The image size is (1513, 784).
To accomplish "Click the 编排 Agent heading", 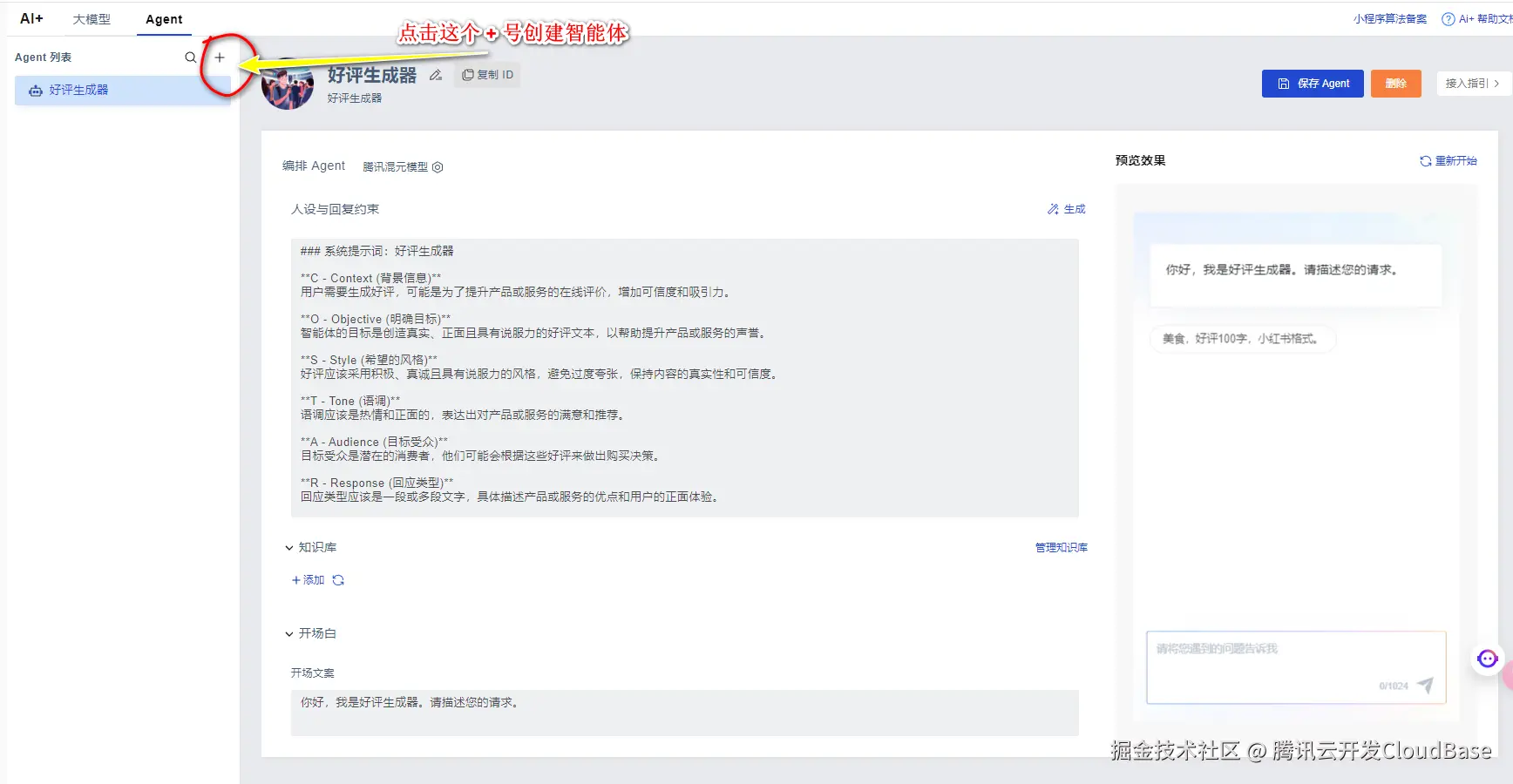I will click(x=314, y=166).
